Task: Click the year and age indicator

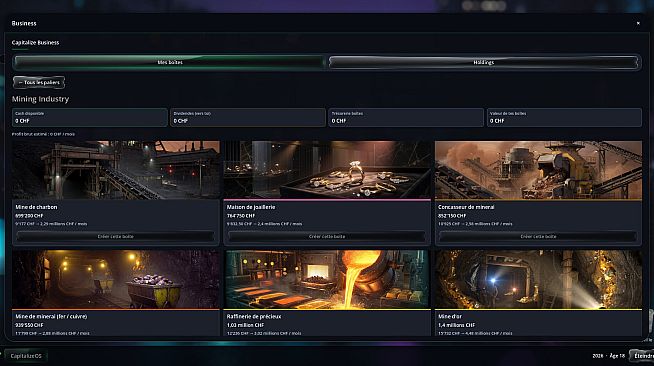Action: [609, 356]
